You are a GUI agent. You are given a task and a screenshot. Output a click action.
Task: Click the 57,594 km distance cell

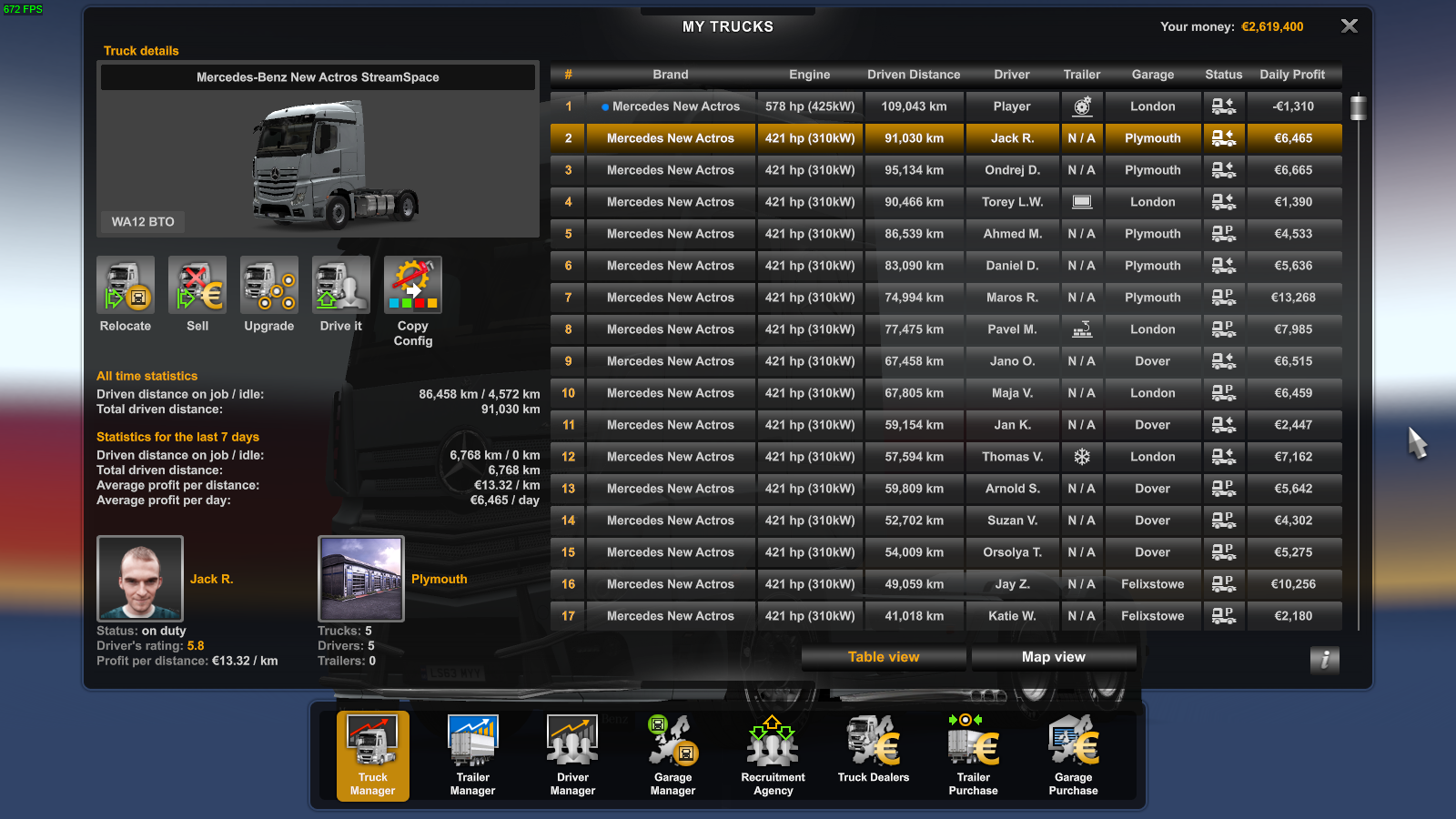pos(914,457)
